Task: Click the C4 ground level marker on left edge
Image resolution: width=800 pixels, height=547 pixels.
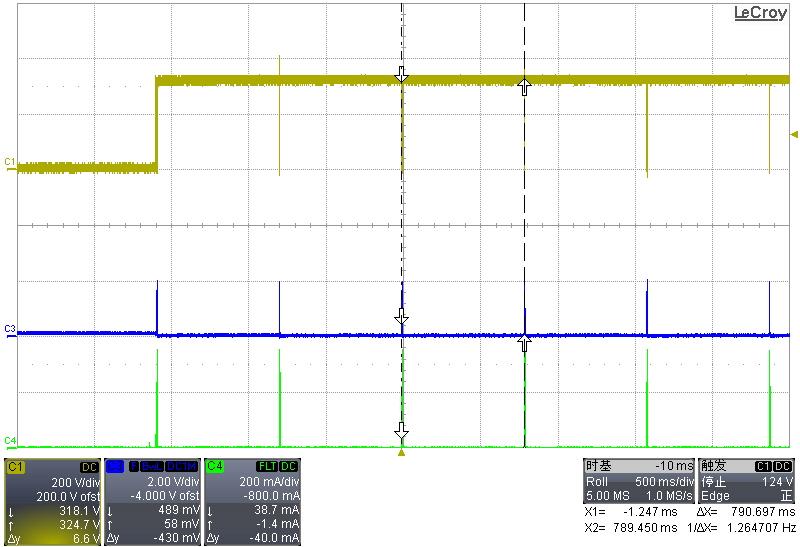Action: (10, 440)
